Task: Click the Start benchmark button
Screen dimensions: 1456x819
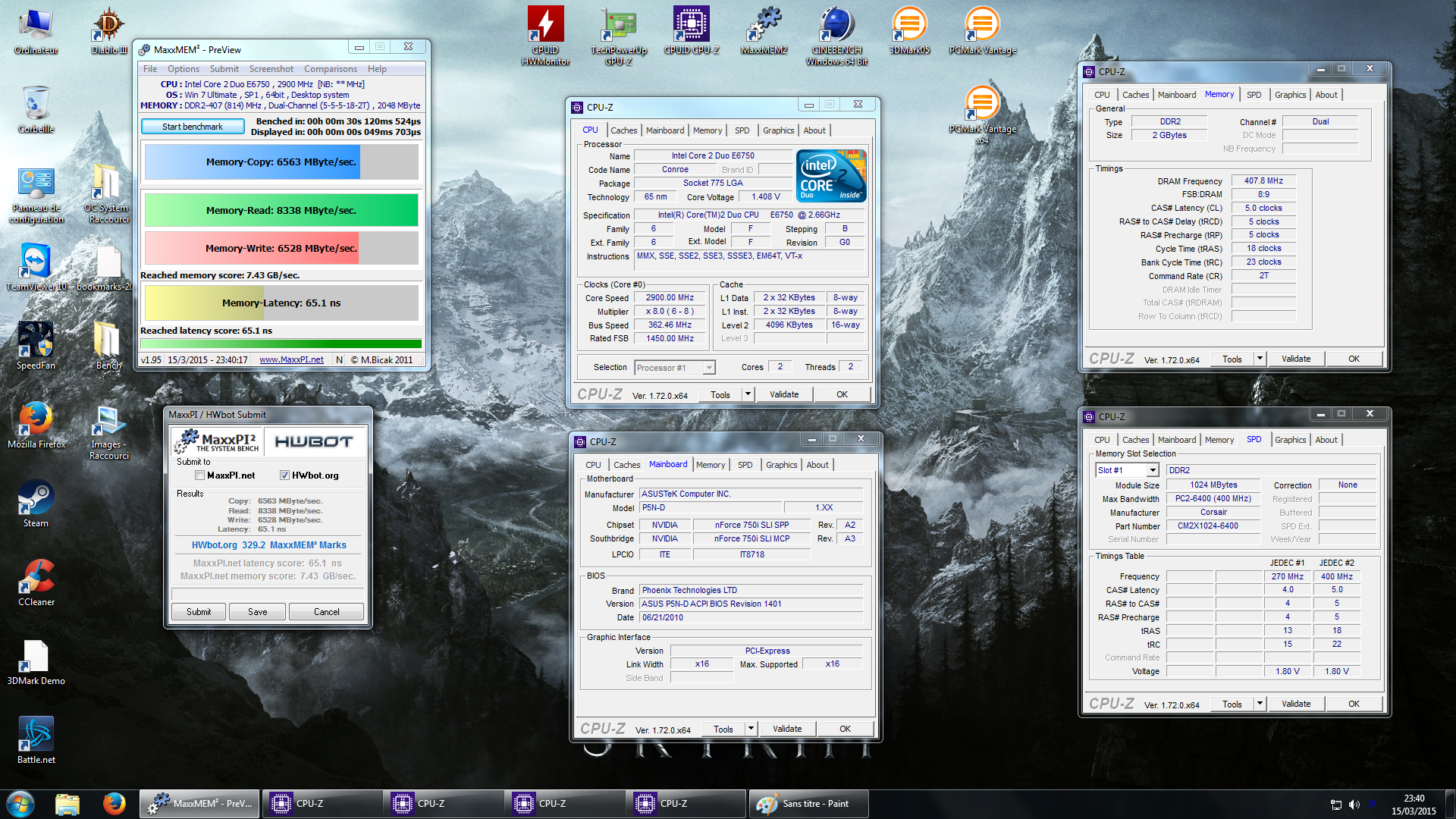Action: pos(193,127)
